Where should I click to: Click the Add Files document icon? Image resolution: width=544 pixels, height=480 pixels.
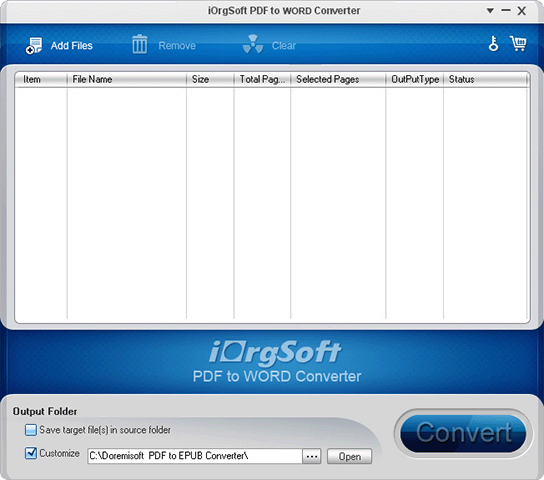pyautogui.click(x=34, y=46)
